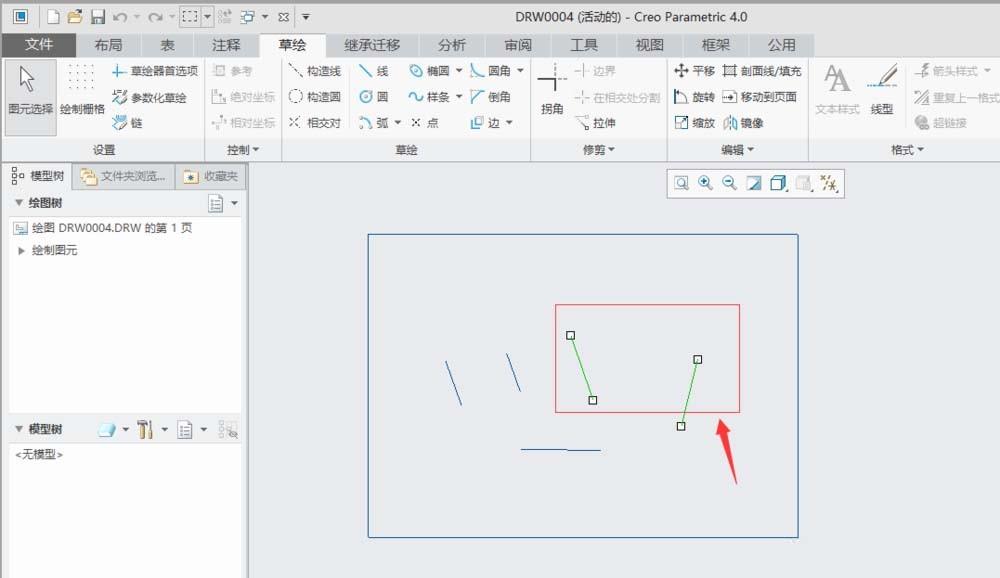Viewport: 1000px width, 578px height.
Task: Activate the 图元选择 selection mode
Action: tap(30, 89)
